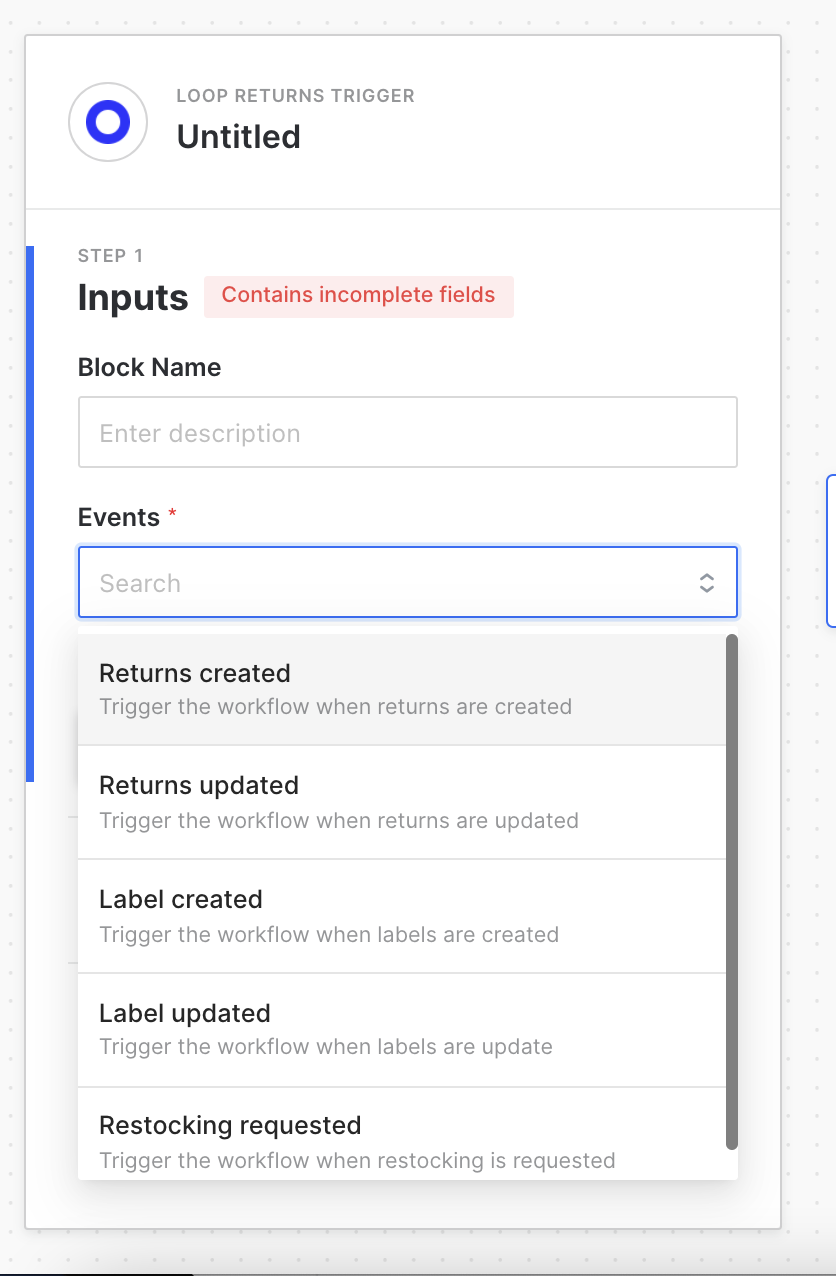836x1276 pixels.
Task: Click the Contains incomplete fields warning badge
Action: (x=359, y=296)
